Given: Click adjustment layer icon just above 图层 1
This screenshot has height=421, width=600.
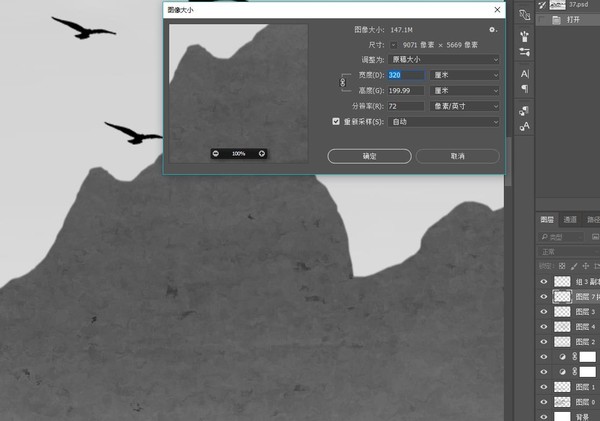Looking at the screenshot, I should 562,372.
